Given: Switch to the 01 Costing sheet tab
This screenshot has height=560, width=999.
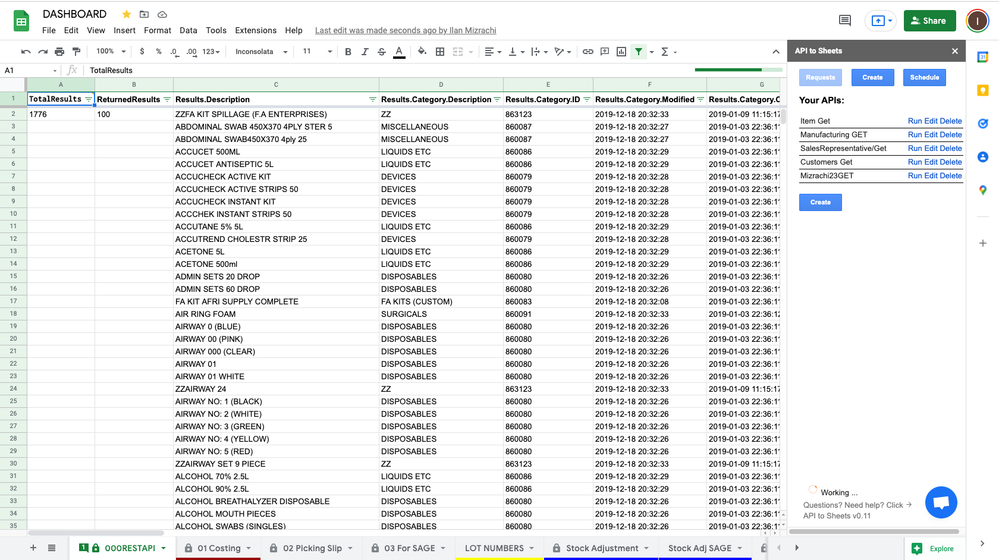Looking at the screenshot, I should point(218,548).
